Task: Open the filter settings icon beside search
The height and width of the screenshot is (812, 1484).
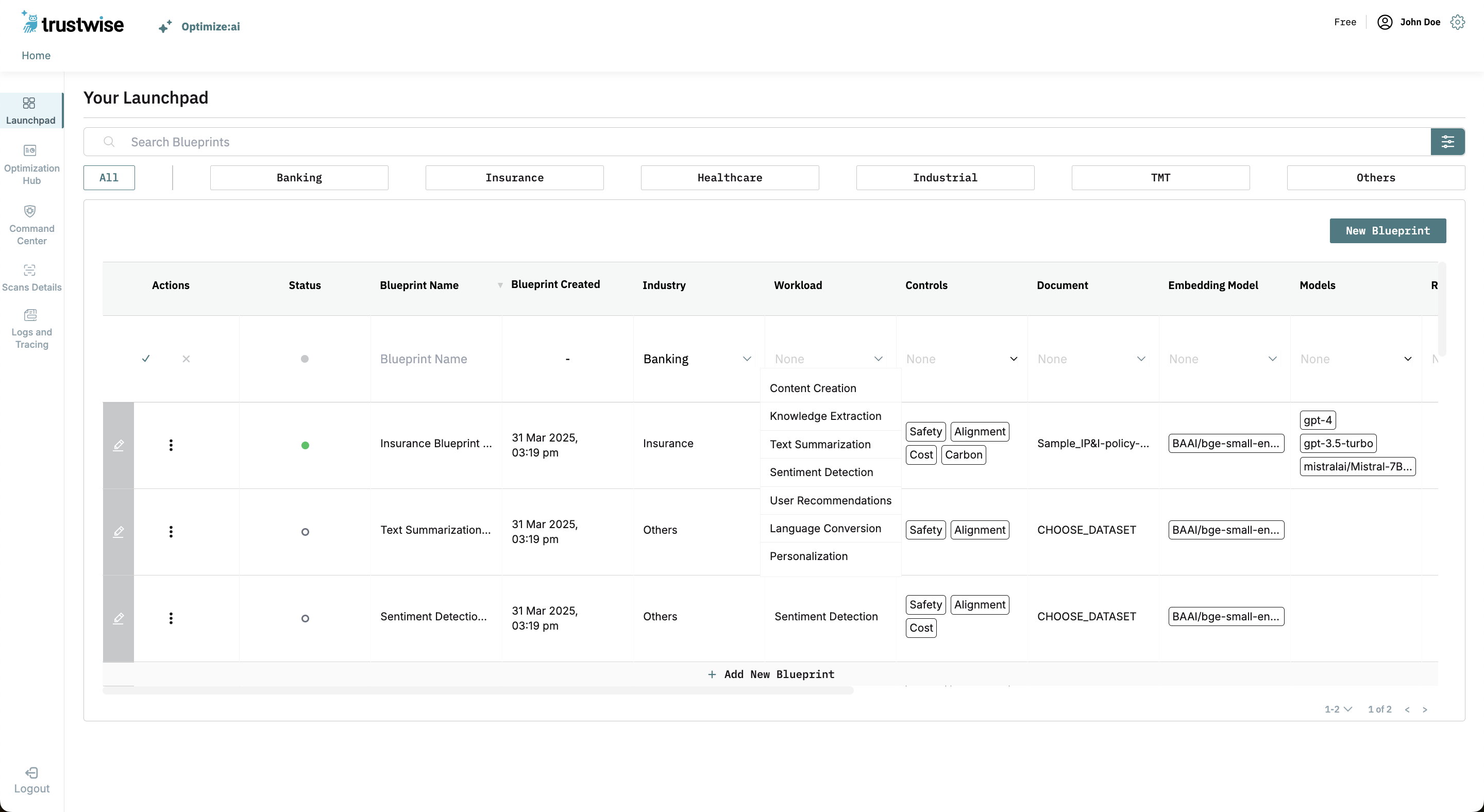Action: point(1447,142)
